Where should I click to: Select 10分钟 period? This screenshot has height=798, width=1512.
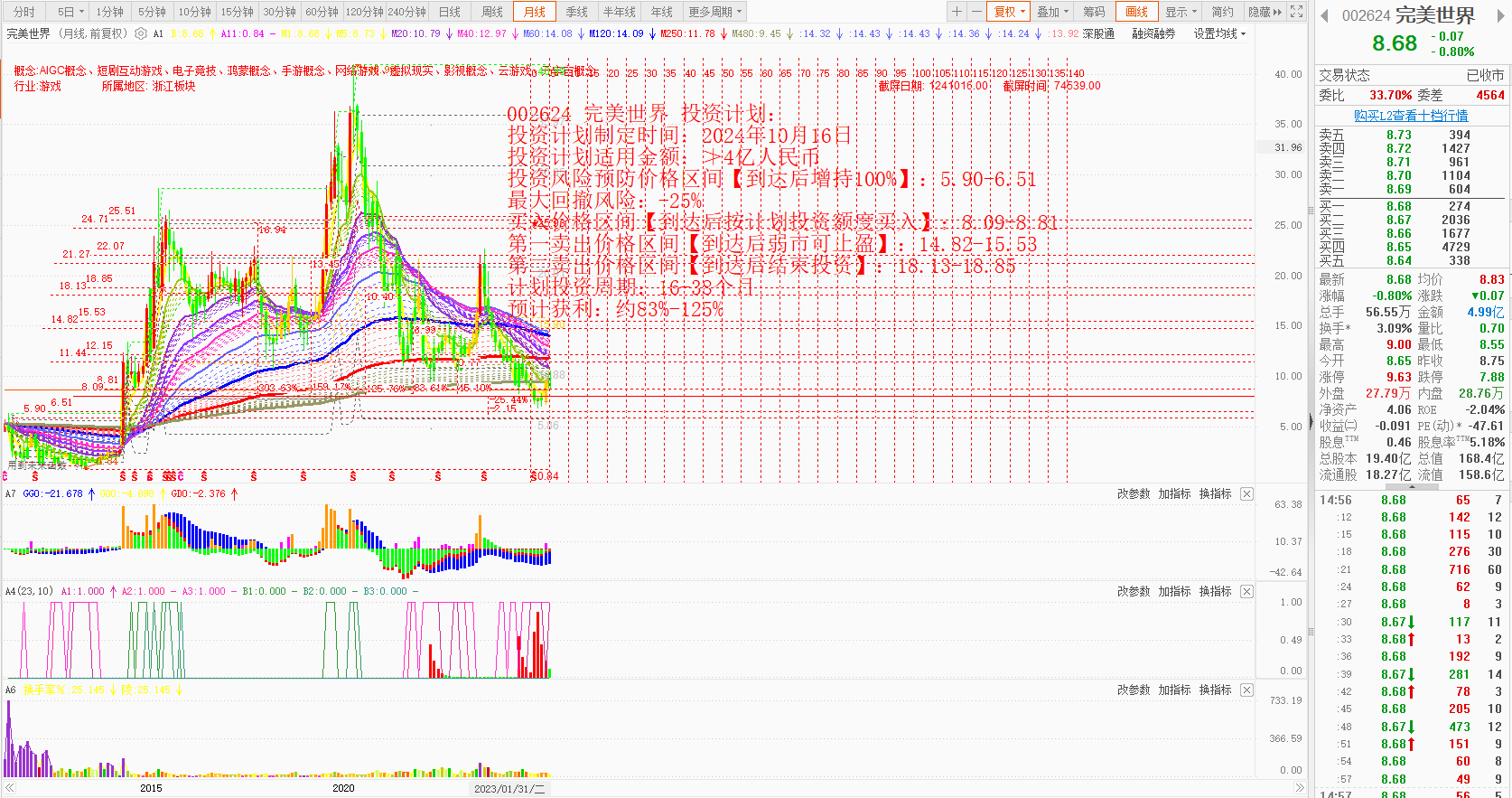(194, 12)
